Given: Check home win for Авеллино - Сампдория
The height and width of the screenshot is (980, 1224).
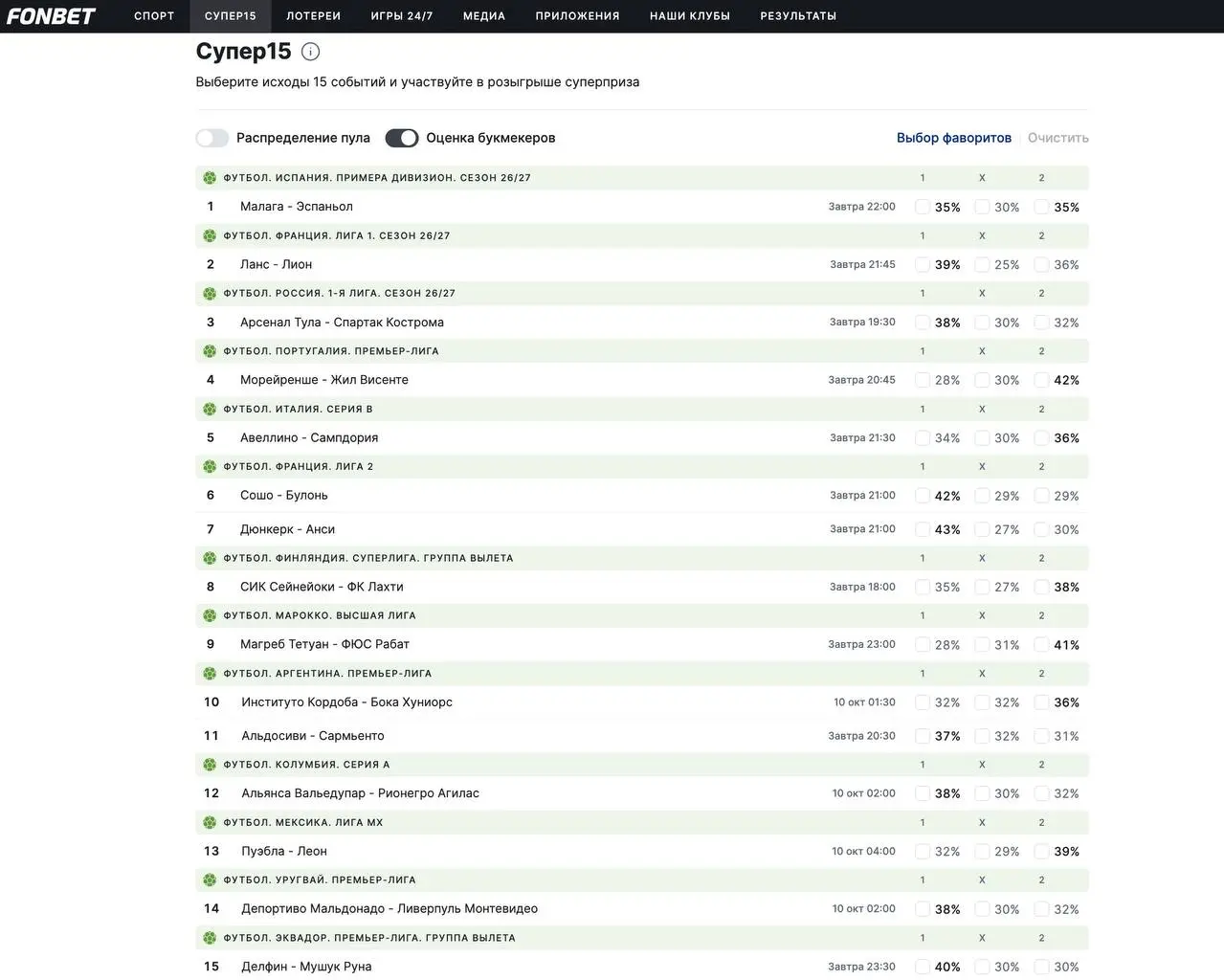Looking at the screenshot, I should tap(923, 437).
